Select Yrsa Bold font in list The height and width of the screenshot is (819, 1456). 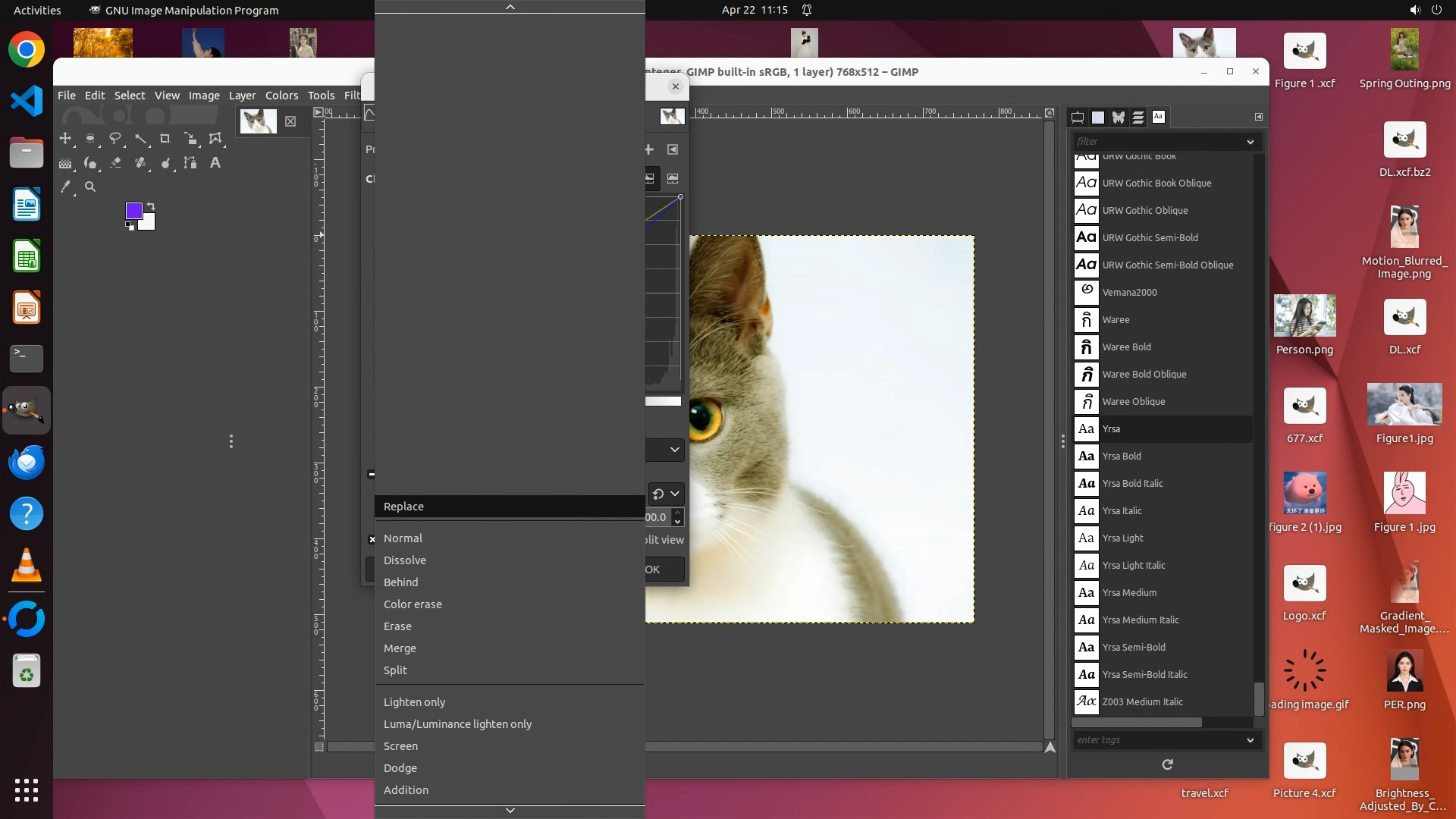pos(1122,456)
